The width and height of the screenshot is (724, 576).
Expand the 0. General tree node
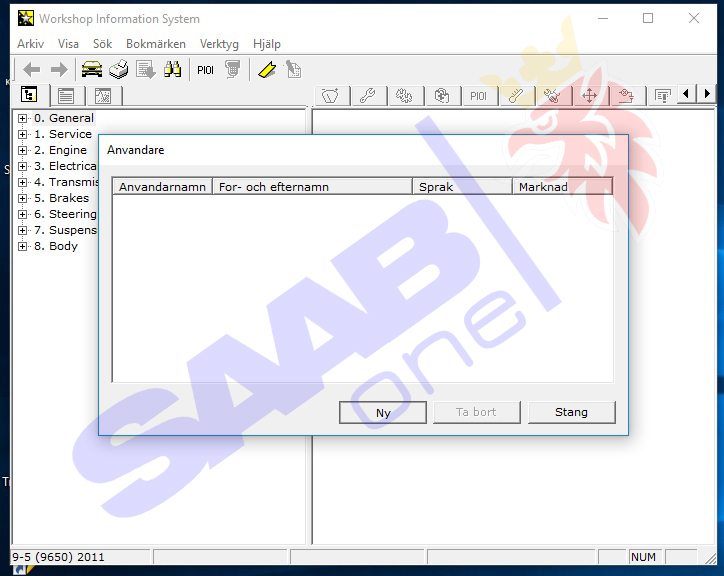pyautogui.click(x=23, y=118)
